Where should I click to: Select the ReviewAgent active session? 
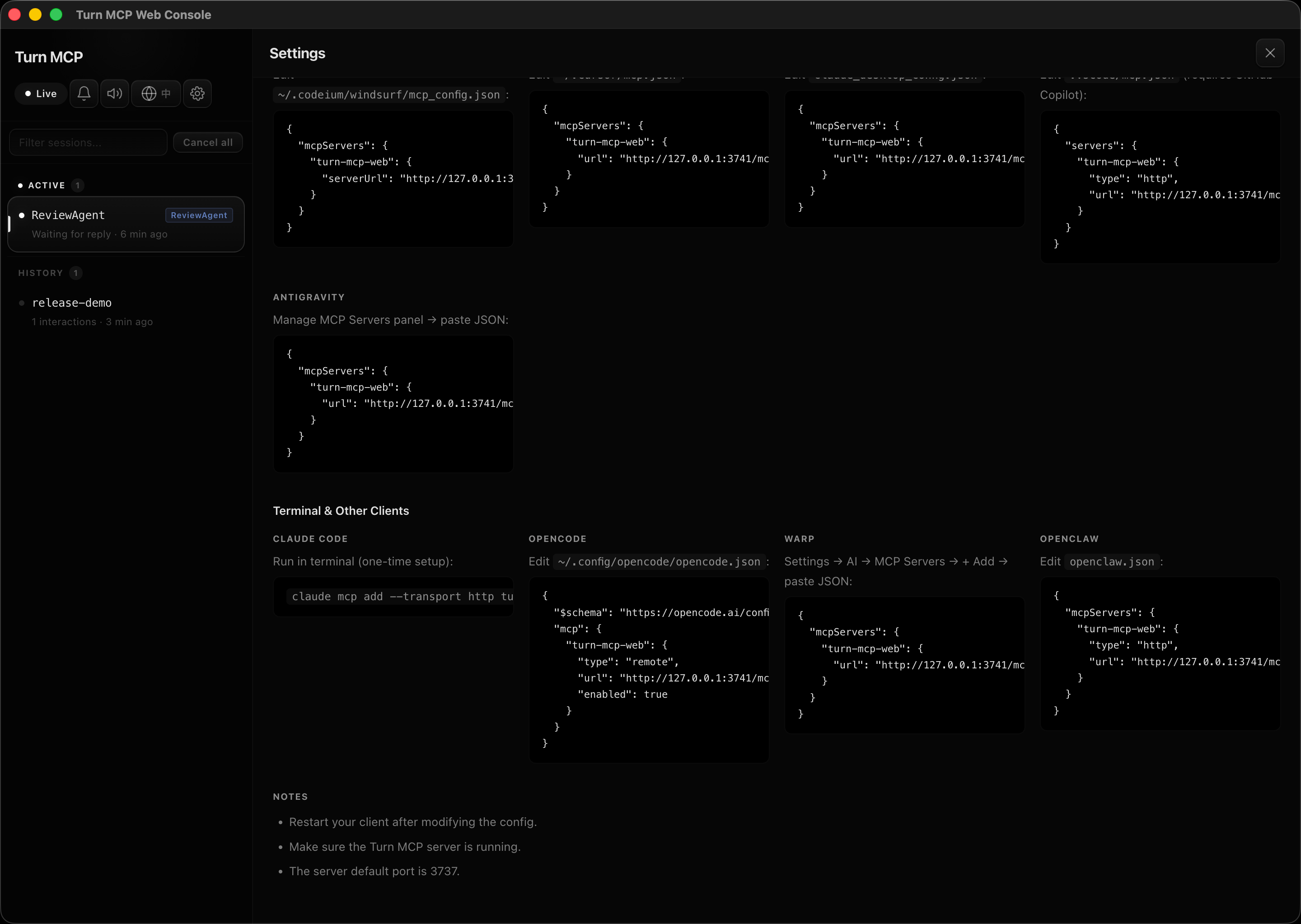(x=126, y=224)
